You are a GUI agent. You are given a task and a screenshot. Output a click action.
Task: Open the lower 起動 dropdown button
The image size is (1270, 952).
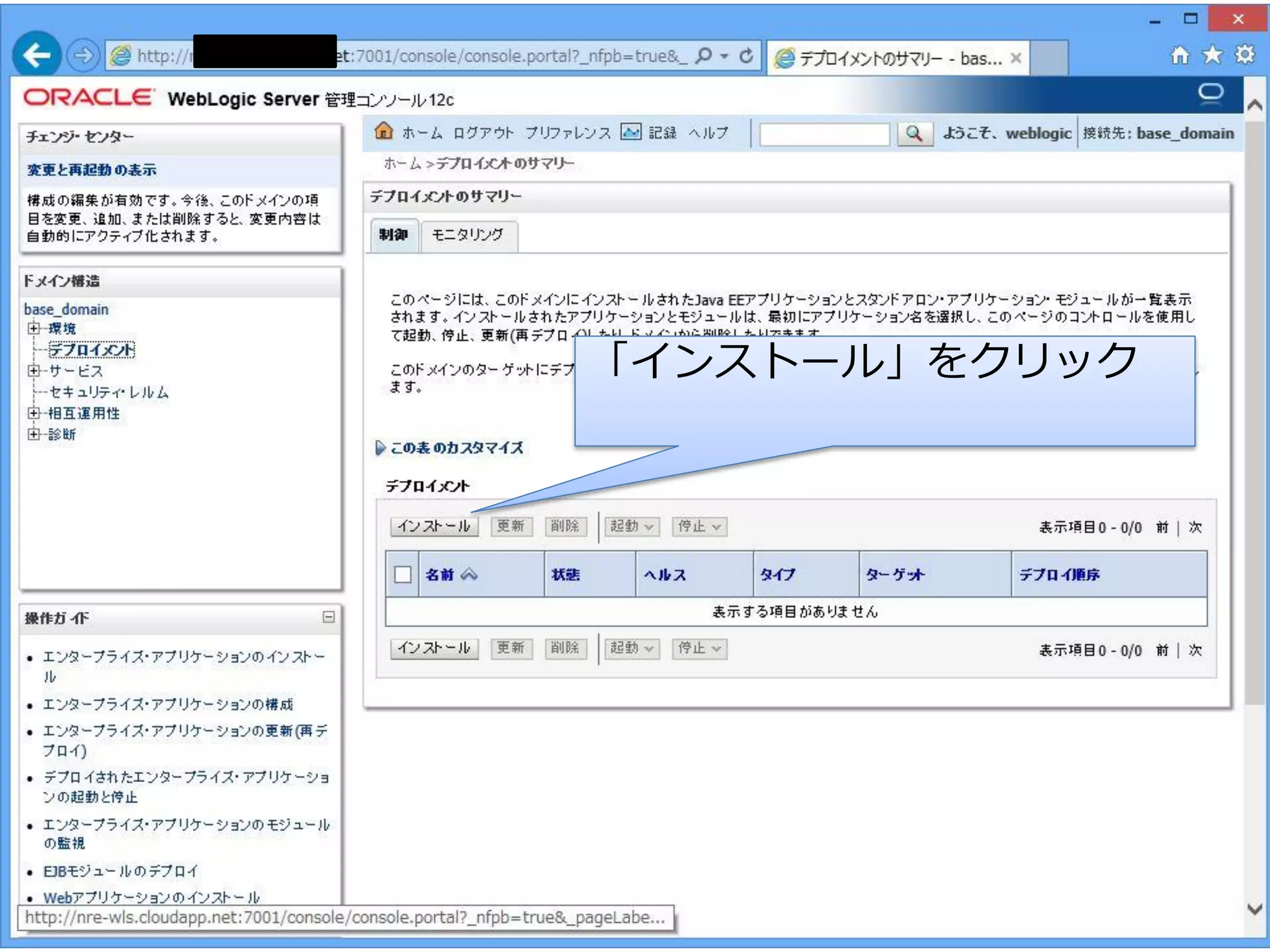(632, 648)
